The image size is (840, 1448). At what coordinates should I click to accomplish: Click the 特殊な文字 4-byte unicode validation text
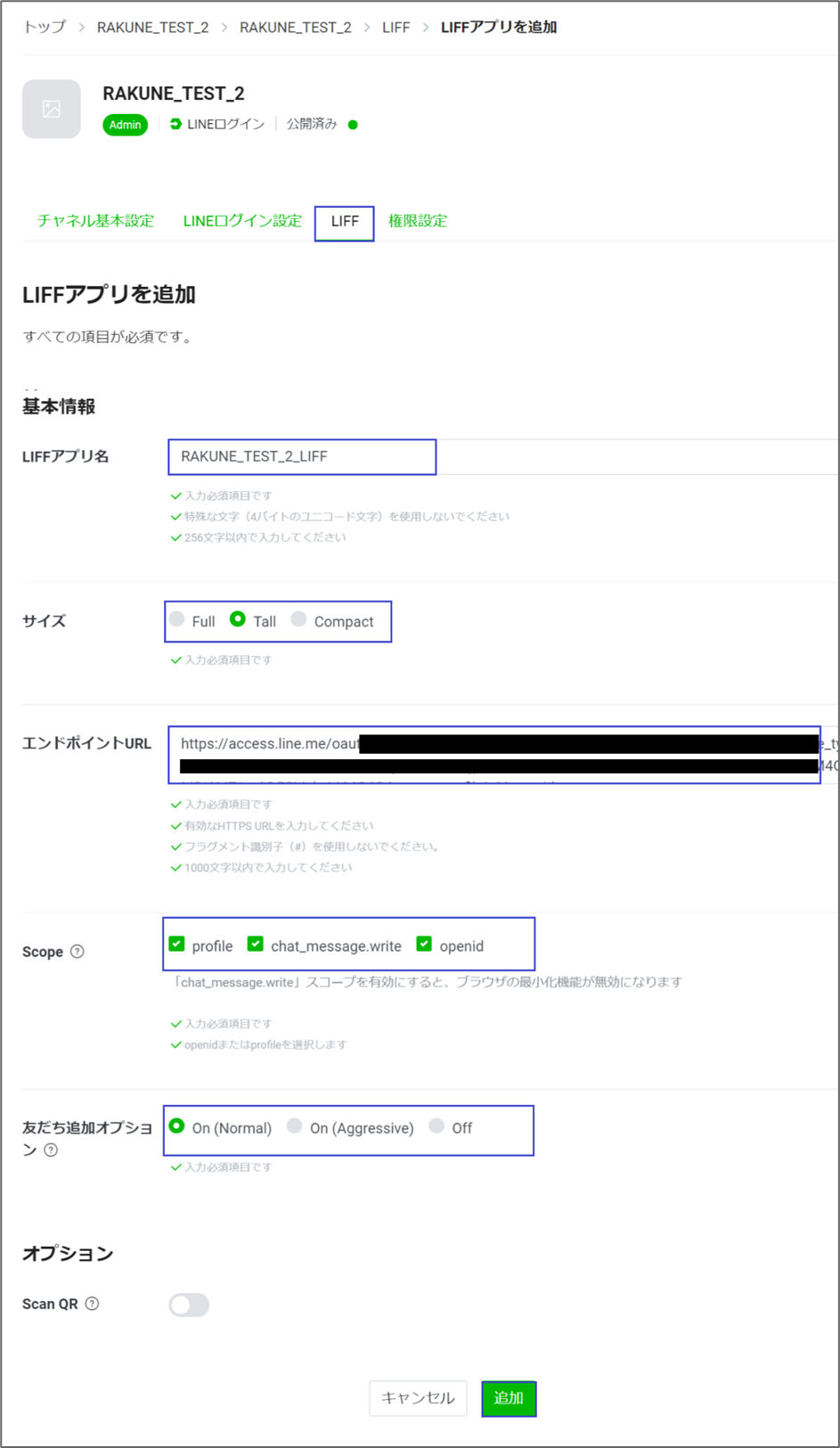click(347, 516)
